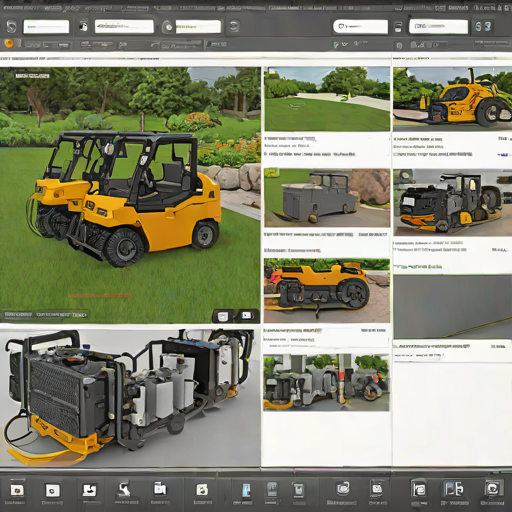Click the last icon at bottom-right of toolbar
The image size is (512, 512).
[x=493, y=489]
